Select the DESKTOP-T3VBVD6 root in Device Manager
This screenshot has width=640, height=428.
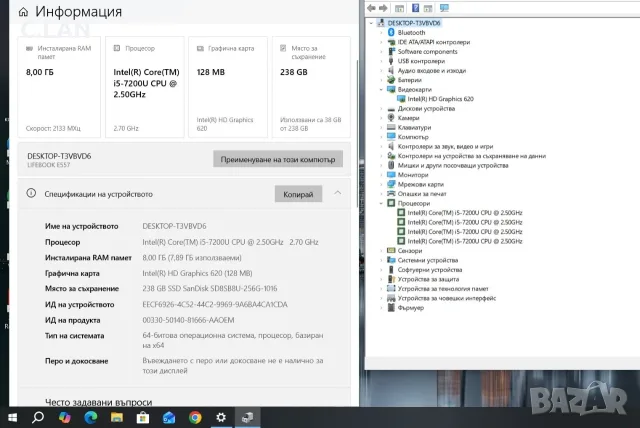tap(413, 23)
